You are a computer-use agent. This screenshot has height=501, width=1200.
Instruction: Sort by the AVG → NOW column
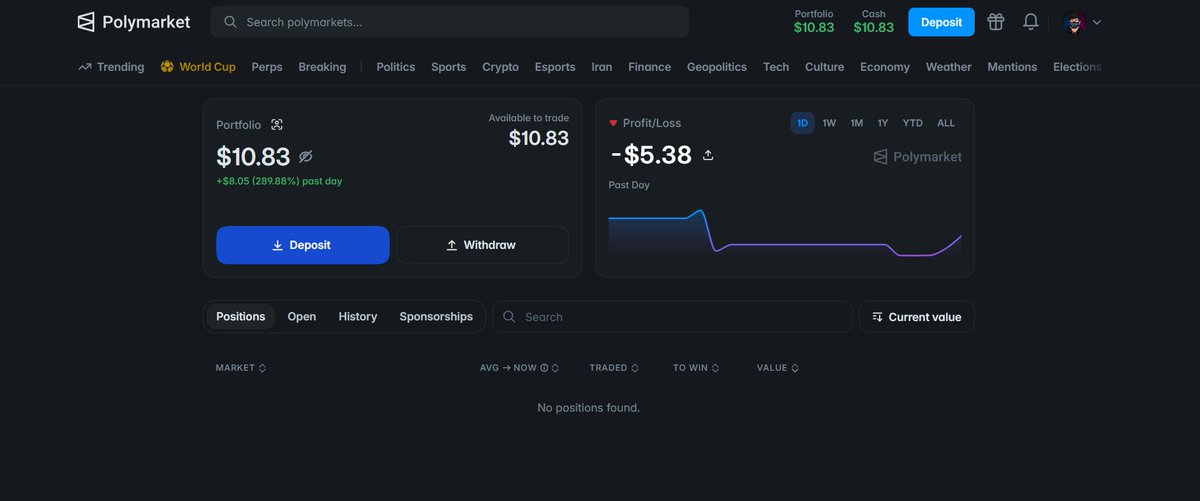[519, 368]
